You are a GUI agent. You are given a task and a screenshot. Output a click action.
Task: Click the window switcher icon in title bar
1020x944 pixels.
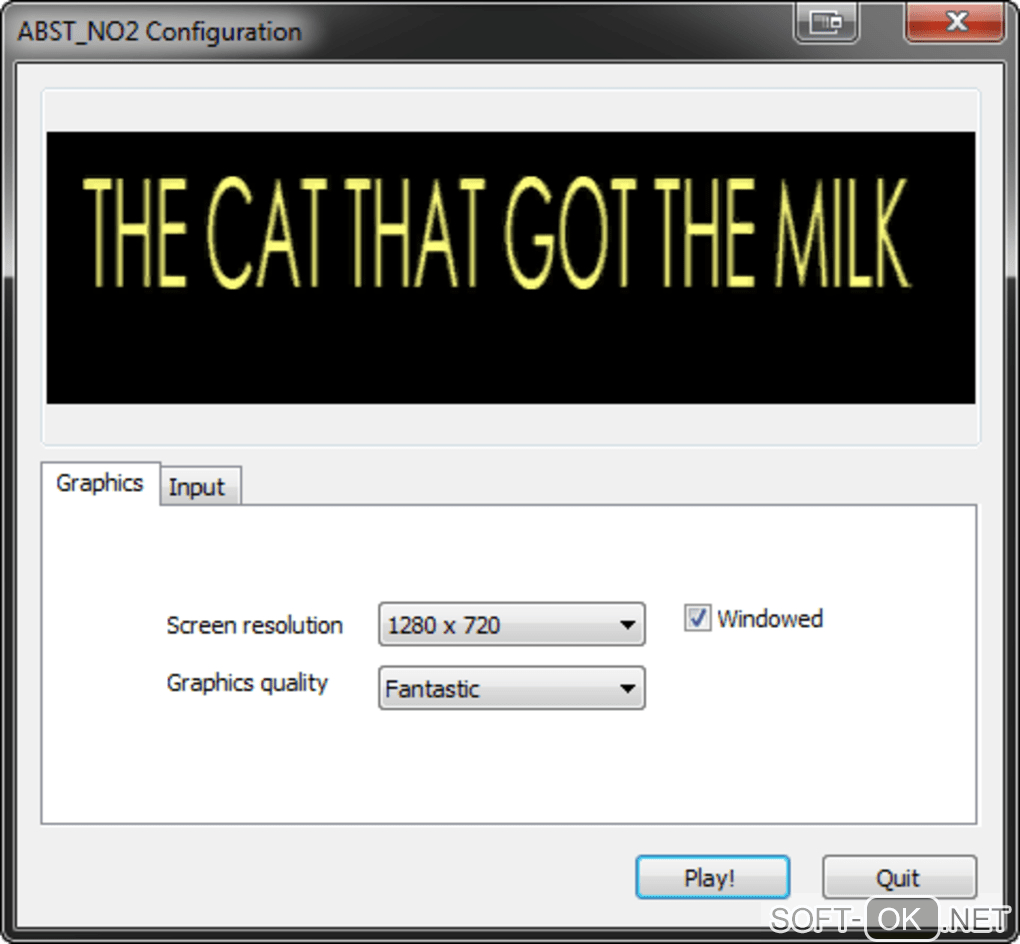coord(826,23)
